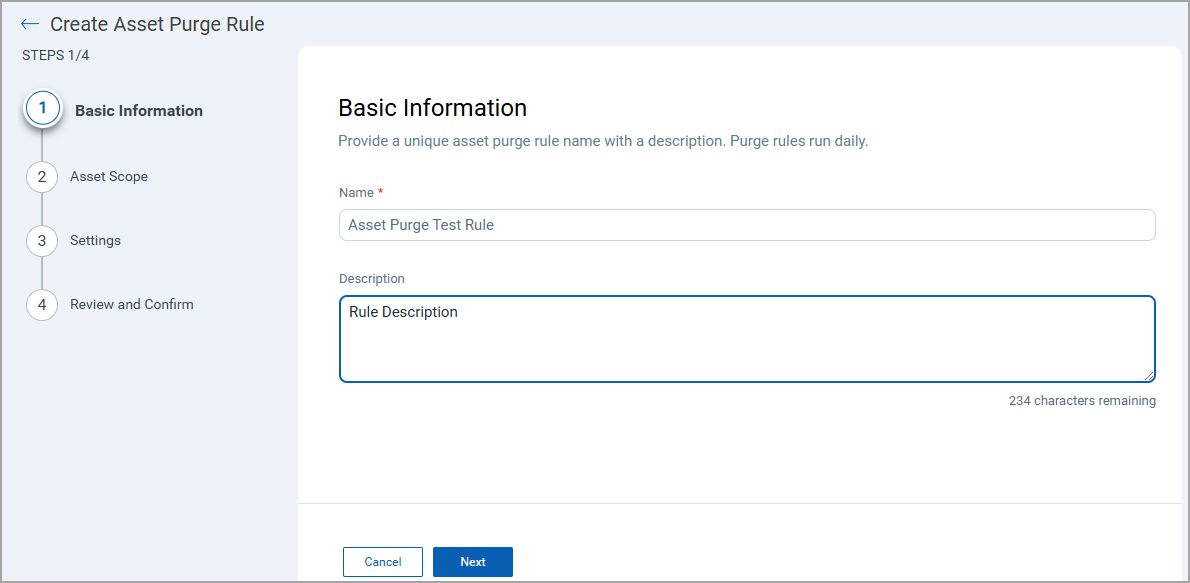The height and width of the screenshot is (583, 1190).
Task: Click the Settings step label in the sidebar
Action: coord(95,240)
